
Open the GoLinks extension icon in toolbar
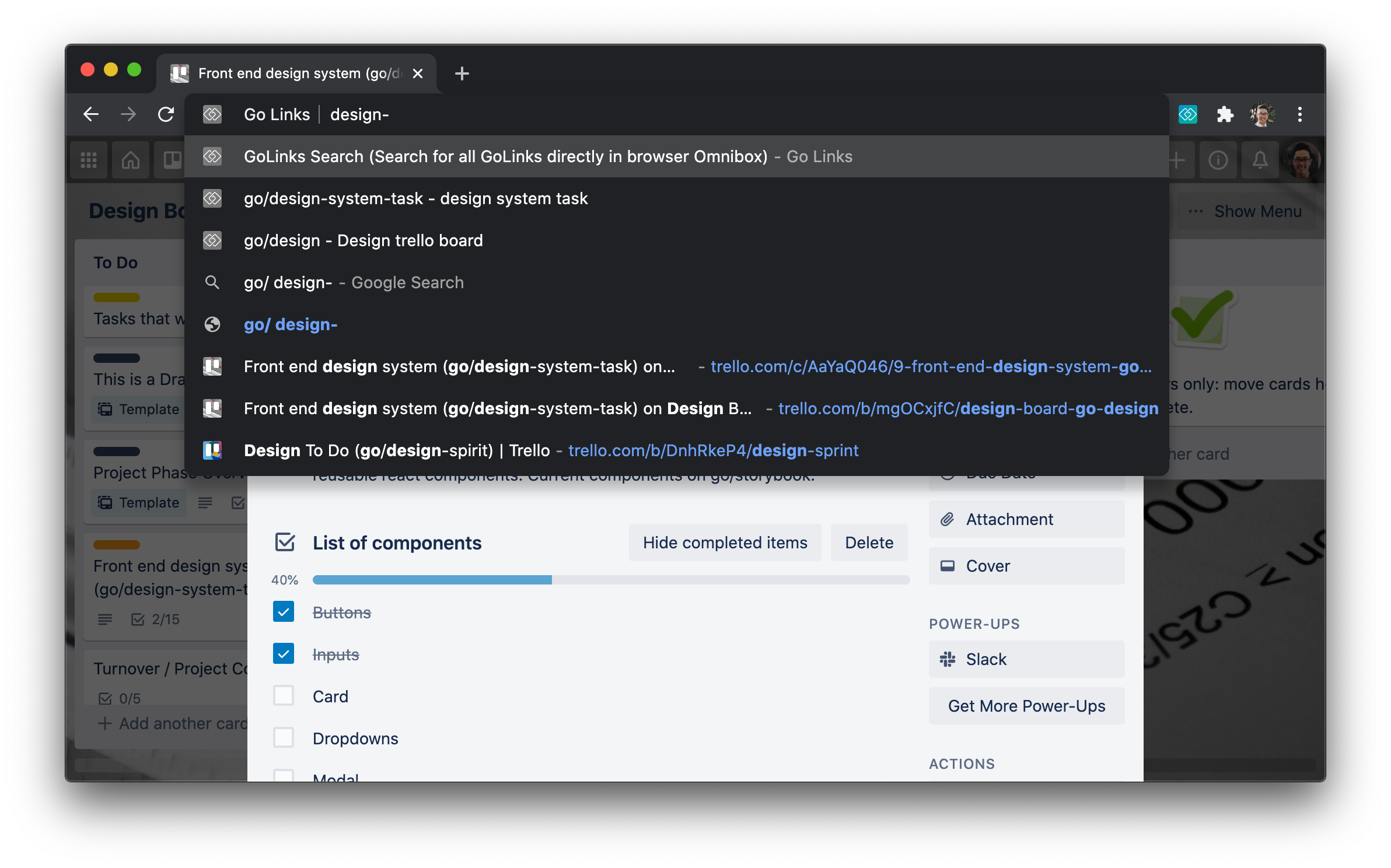(1188, 114)
